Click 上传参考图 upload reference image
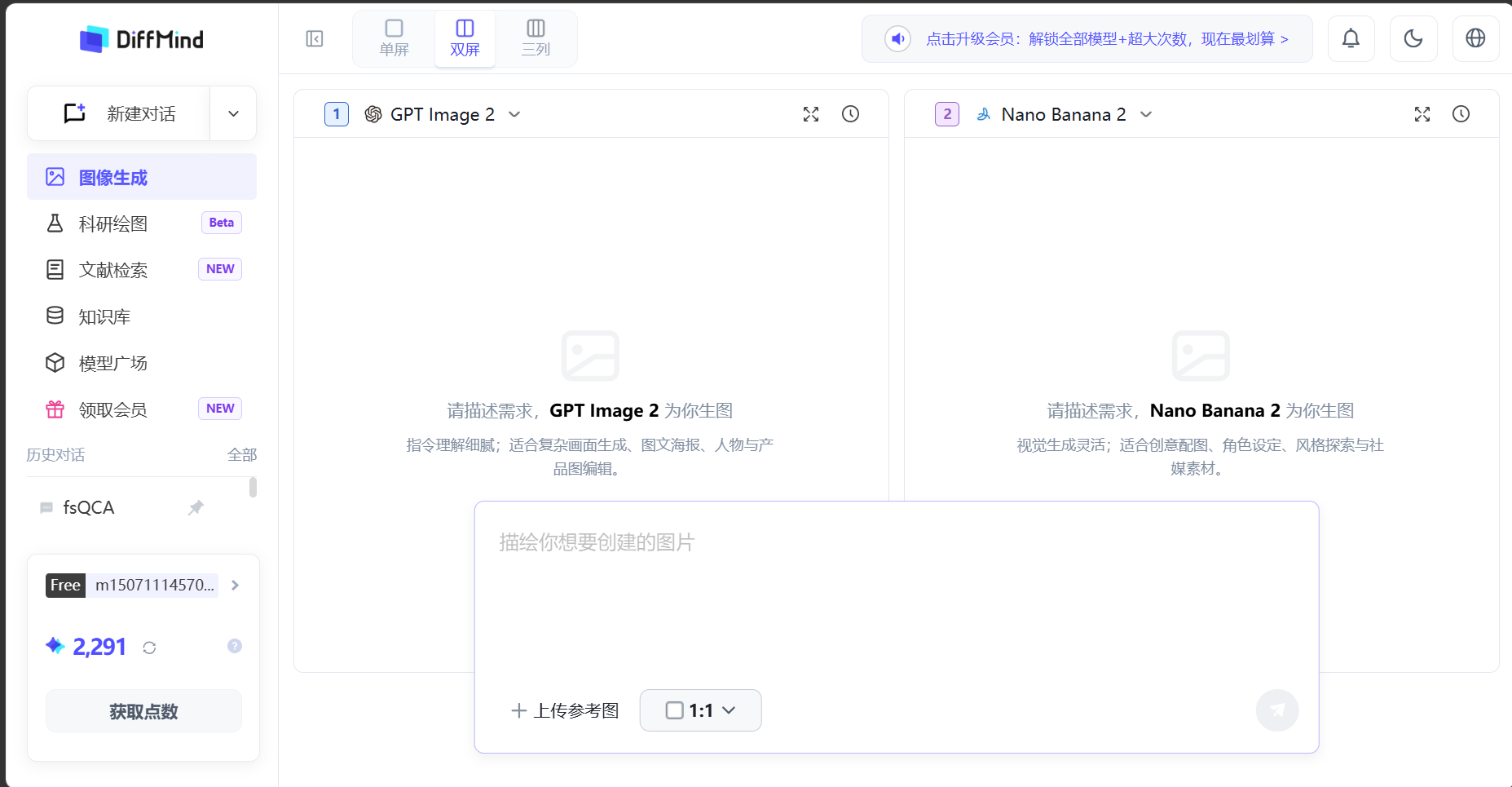1512x787 pixels. [x=565, y=710]
